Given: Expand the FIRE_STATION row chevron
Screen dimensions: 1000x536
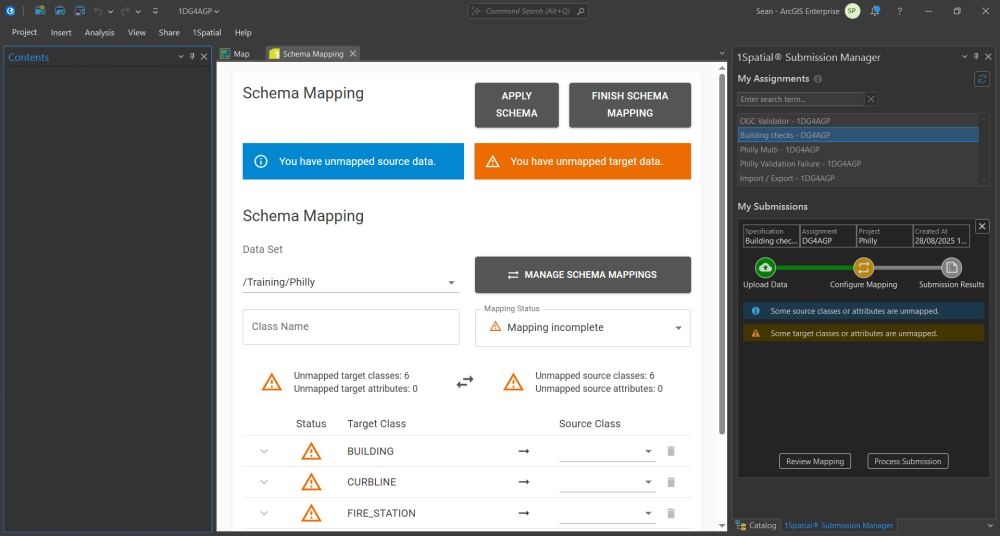Looking at the screenshot, I should 264,513.
